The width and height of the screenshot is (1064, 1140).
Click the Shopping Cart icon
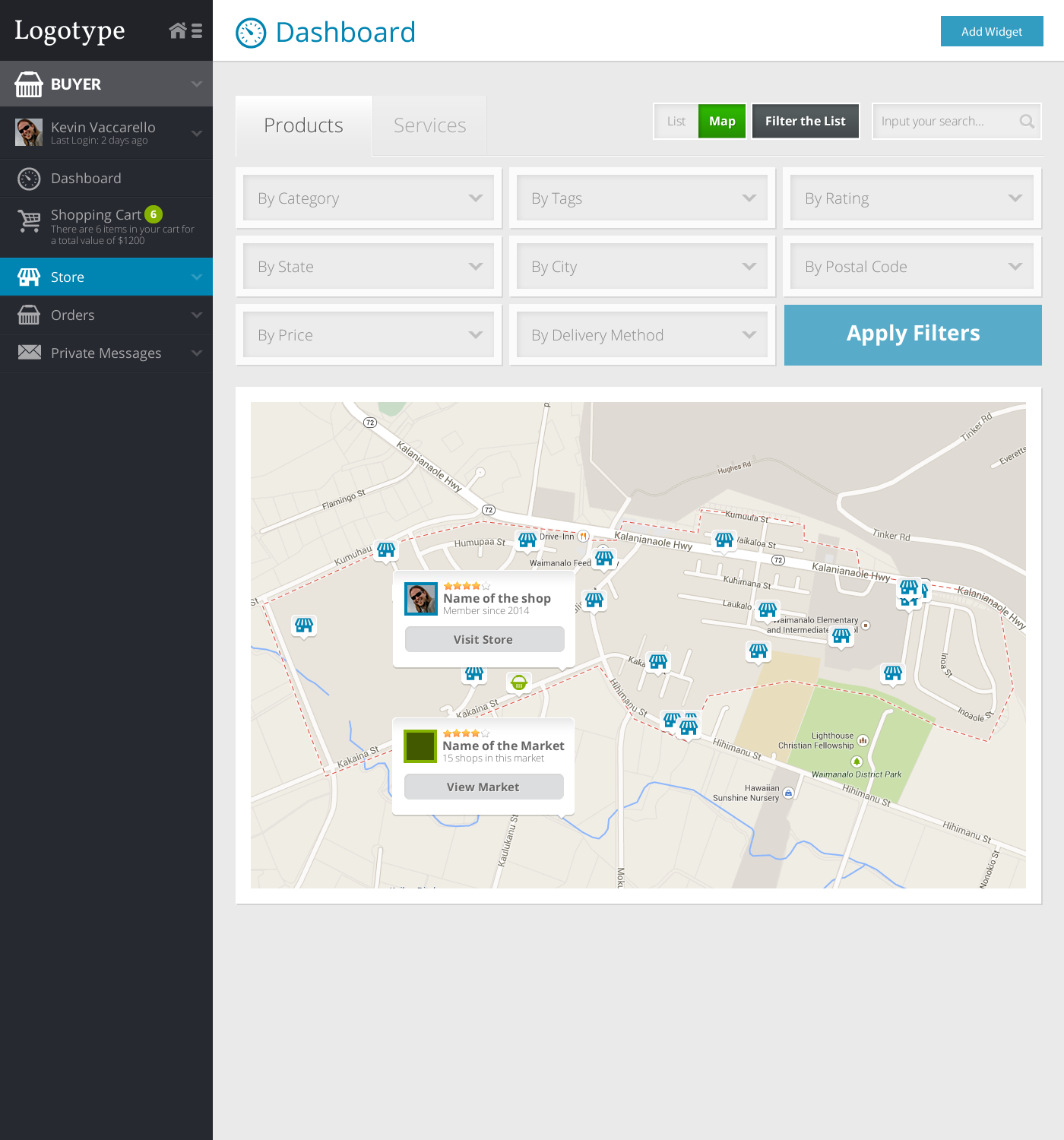click(x=30, y=221)
